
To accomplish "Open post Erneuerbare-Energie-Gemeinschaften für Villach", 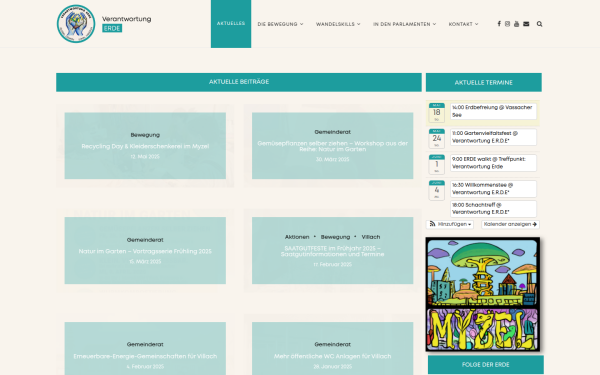I will [145, 356].
